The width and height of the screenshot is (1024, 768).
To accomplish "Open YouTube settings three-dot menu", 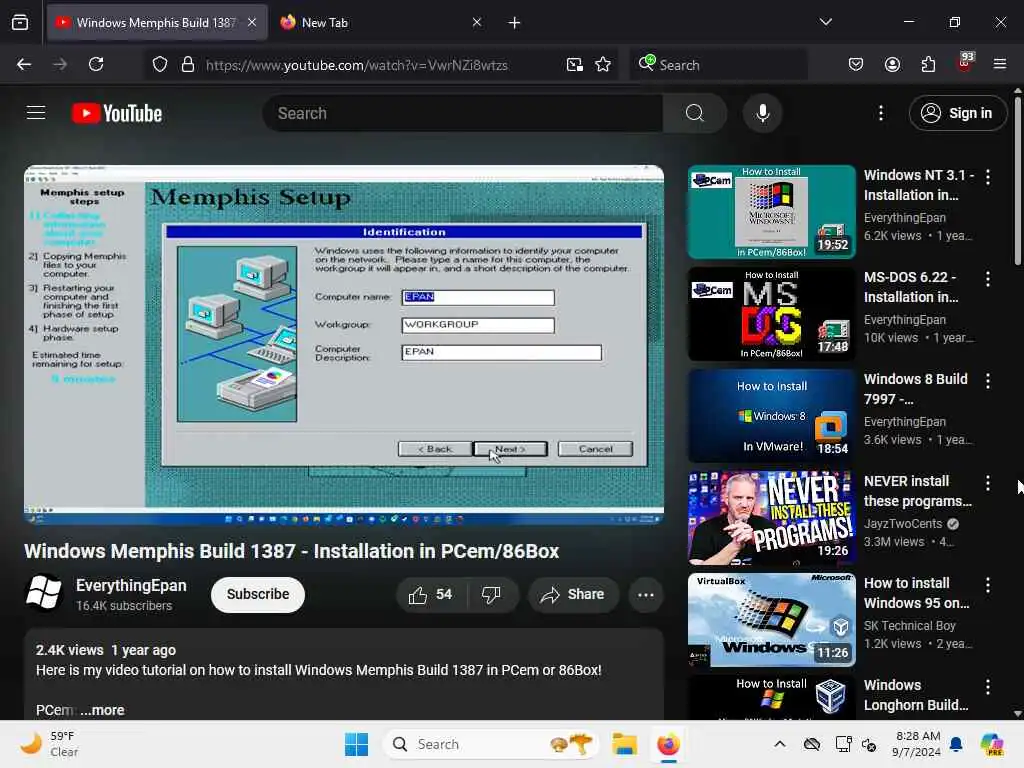I will 880,113.
